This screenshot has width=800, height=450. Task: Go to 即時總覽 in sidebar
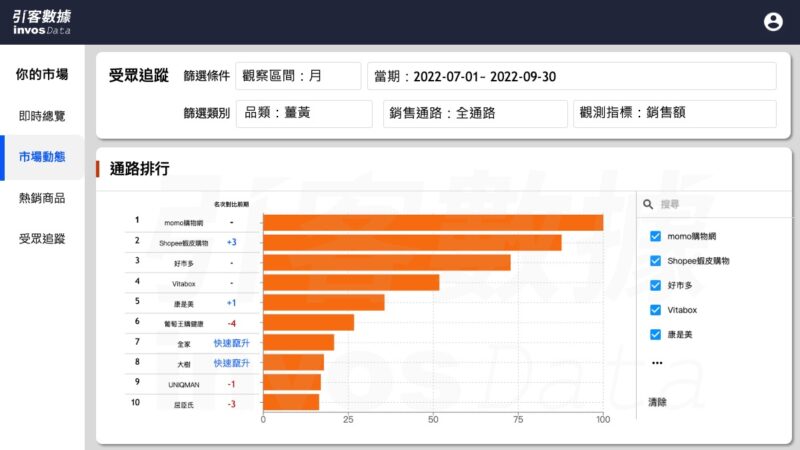[42, 116]
